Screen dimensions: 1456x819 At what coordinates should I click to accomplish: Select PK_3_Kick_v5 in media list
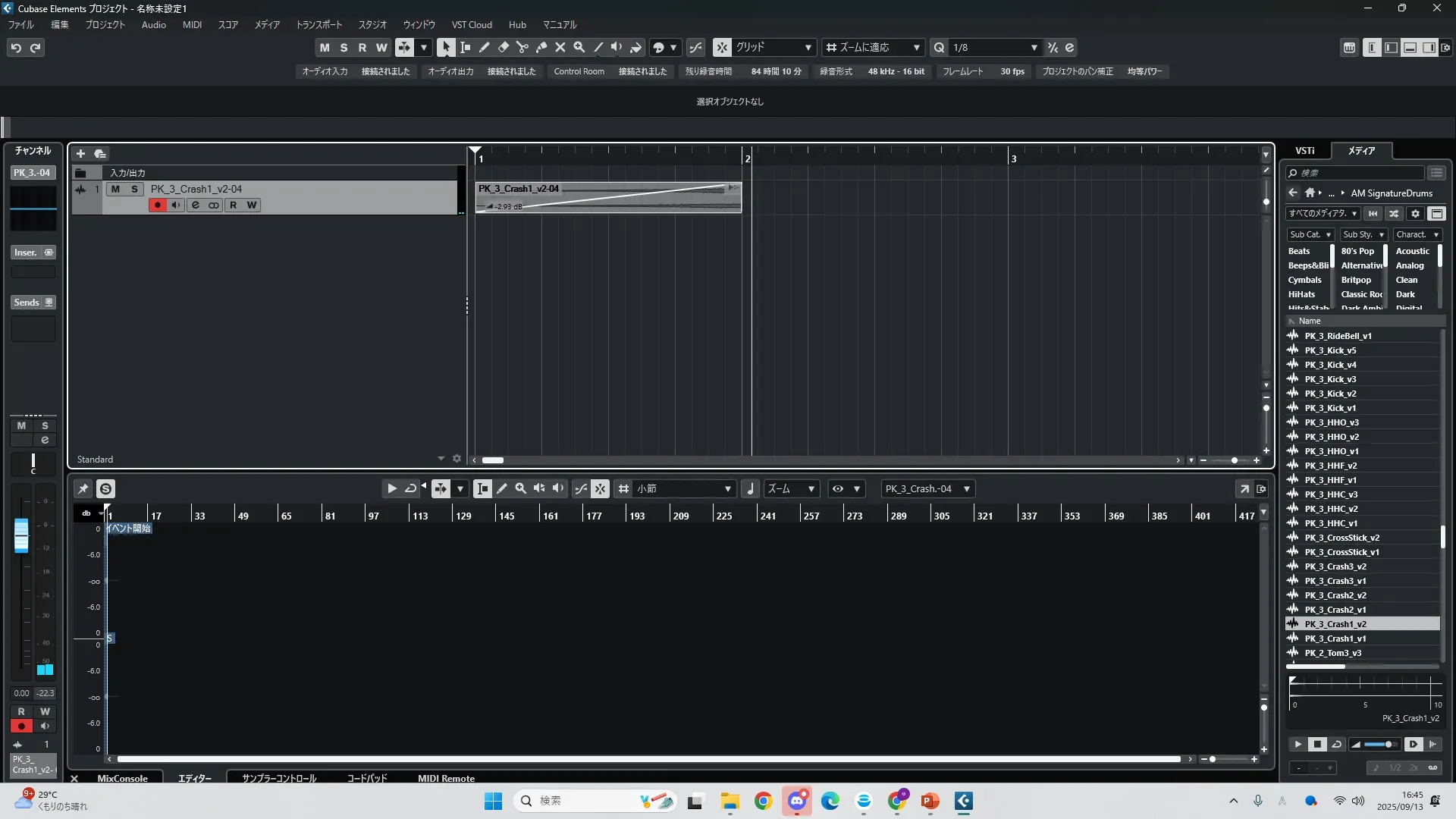1330,350
